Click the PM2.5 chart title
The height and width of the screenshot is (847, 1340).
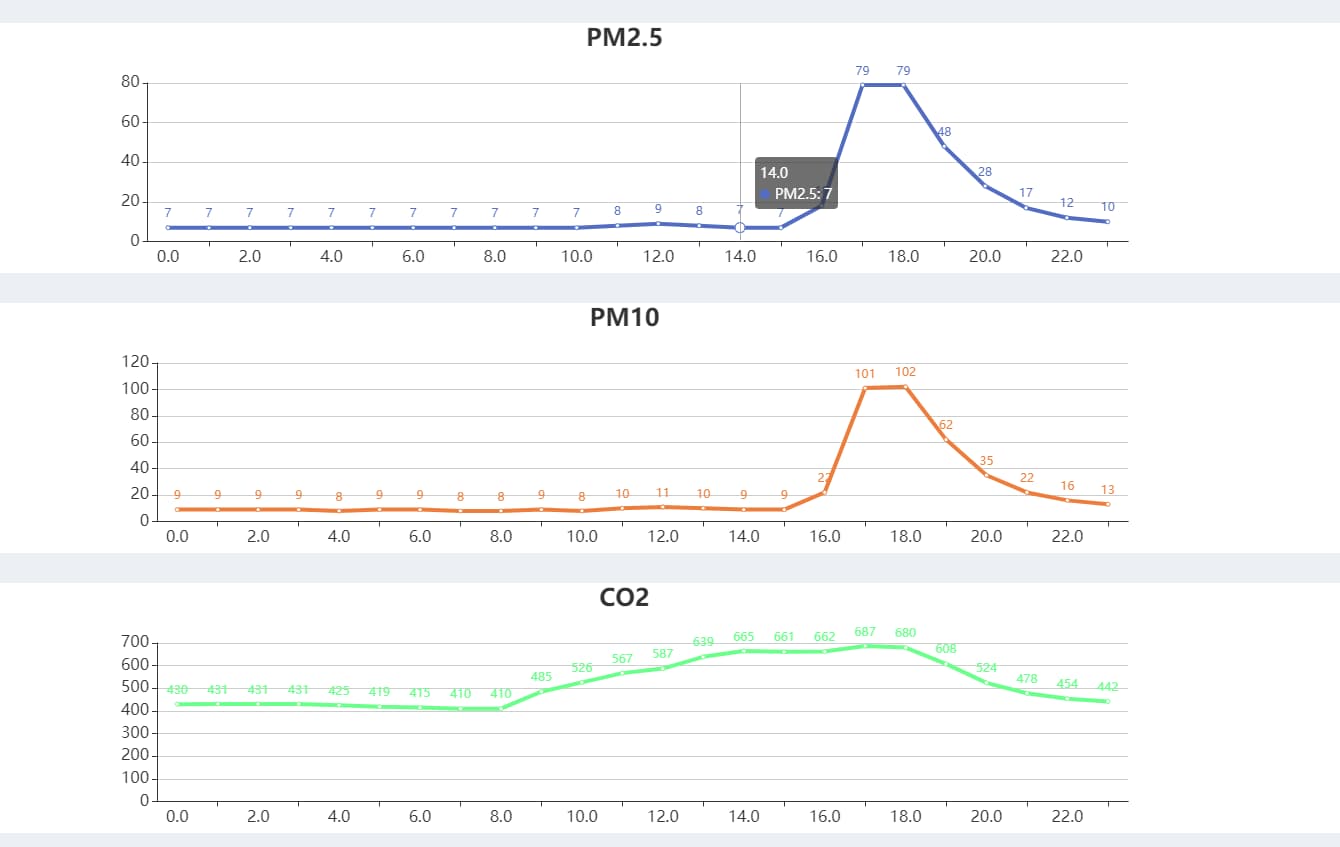pos(624,38)
